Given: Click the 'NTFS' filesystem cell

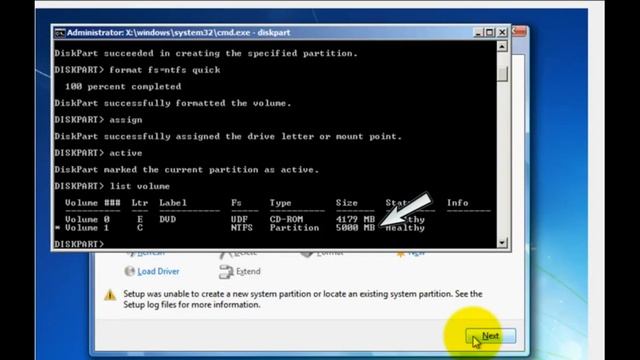Looking at the screenshot, I should tap(242, 228).
